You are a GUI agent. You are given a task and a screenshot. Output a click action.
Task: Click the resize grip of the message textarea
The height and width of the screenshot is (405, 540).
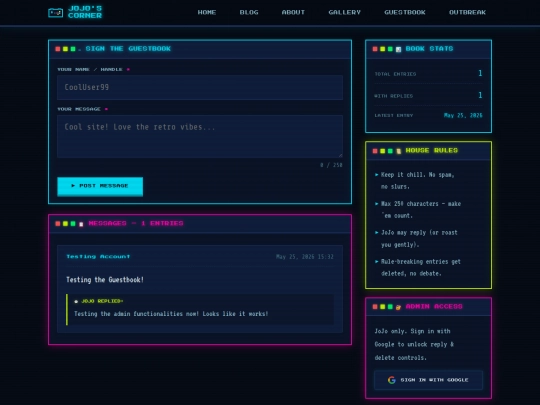pyautogui.click(x=340, y=155)
